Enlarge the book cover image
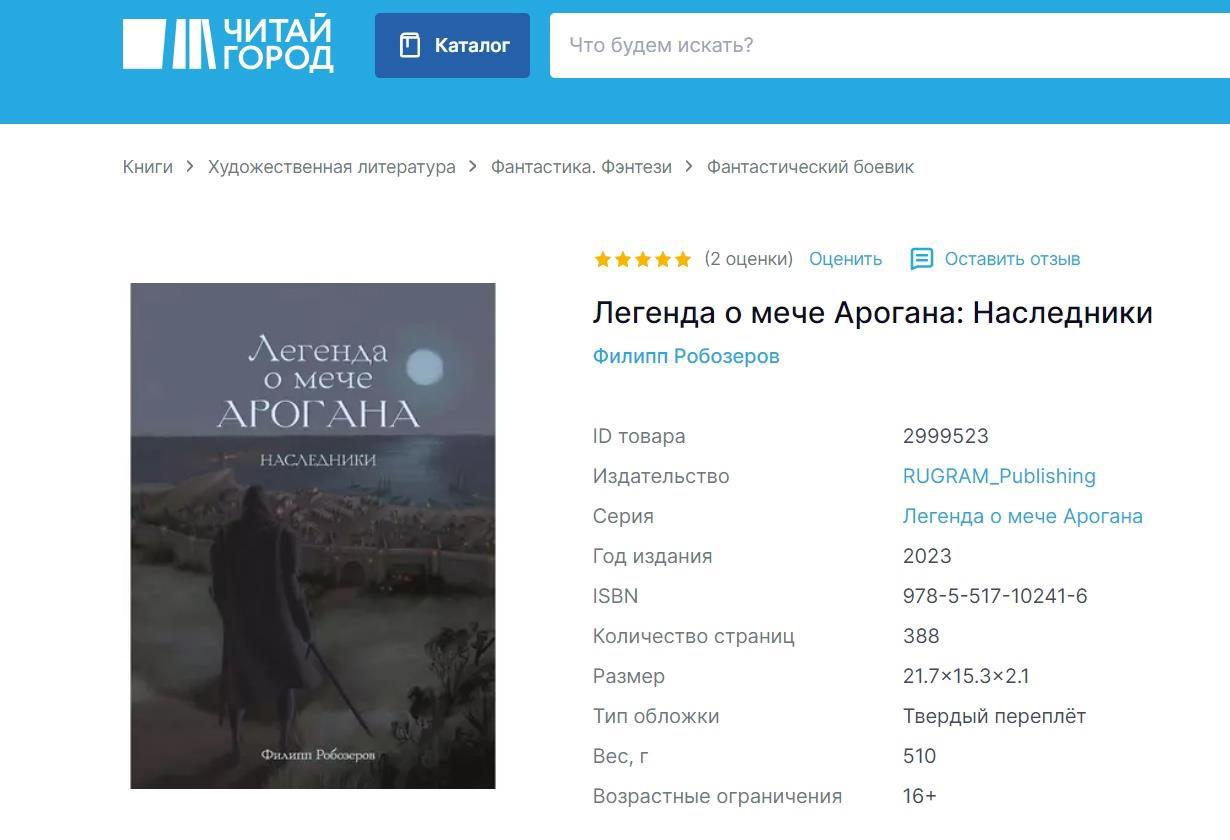This screenshot has height=840, width=1230. (x=313, y=536)
